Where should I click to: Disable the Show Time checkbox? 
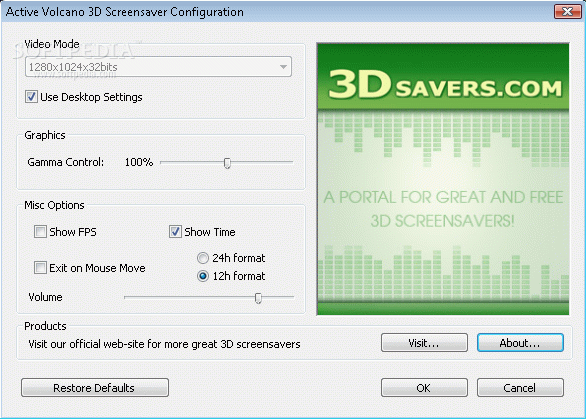[x=175, y=232]
